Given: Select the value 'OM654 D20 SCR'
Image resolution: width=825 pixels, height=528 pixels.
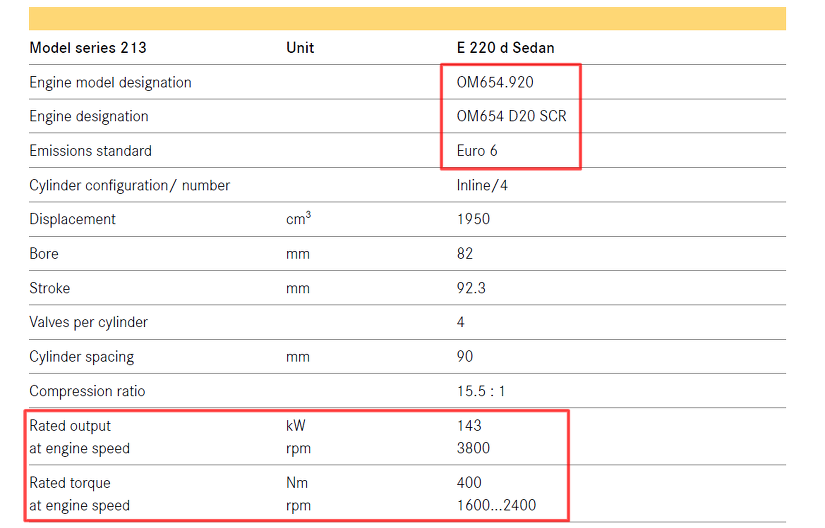Looking at the screenshot, I should pyautogui.click(x=511, y=116).
